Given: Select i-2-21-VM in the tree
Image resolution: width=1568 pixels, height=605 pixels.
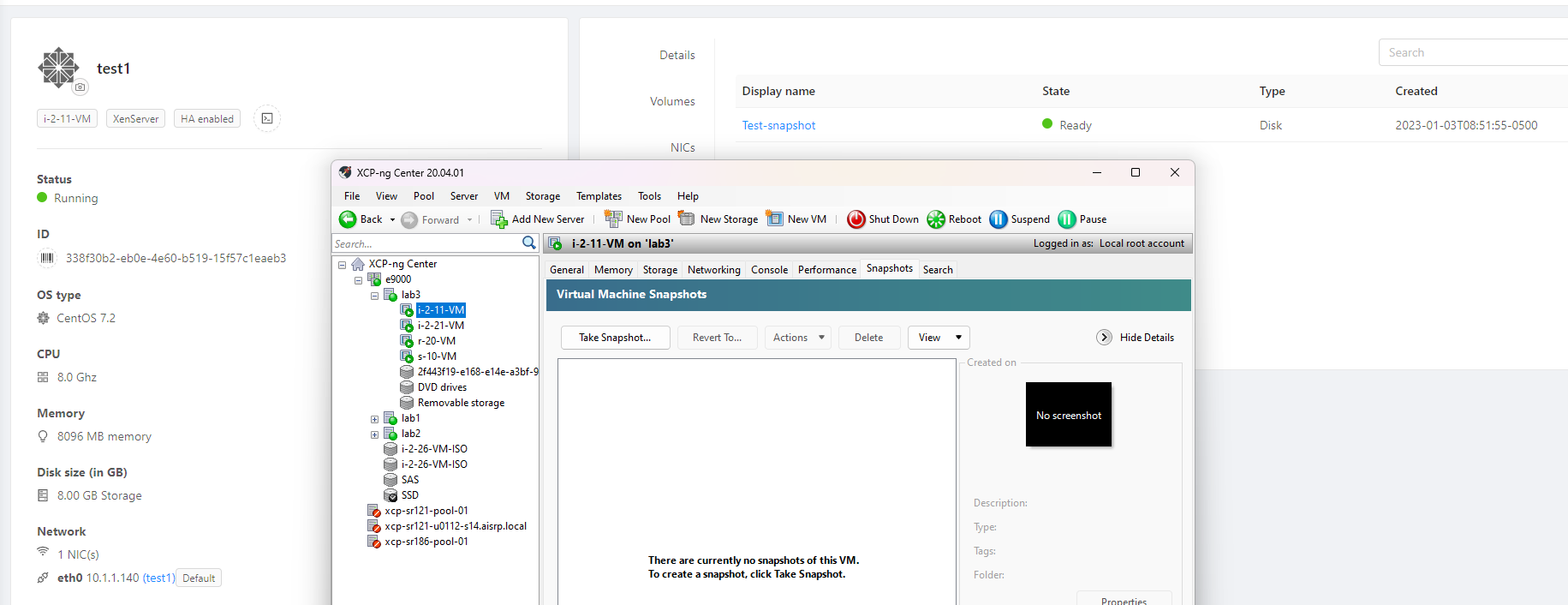Looking at the screenshot, I should 441,326.
